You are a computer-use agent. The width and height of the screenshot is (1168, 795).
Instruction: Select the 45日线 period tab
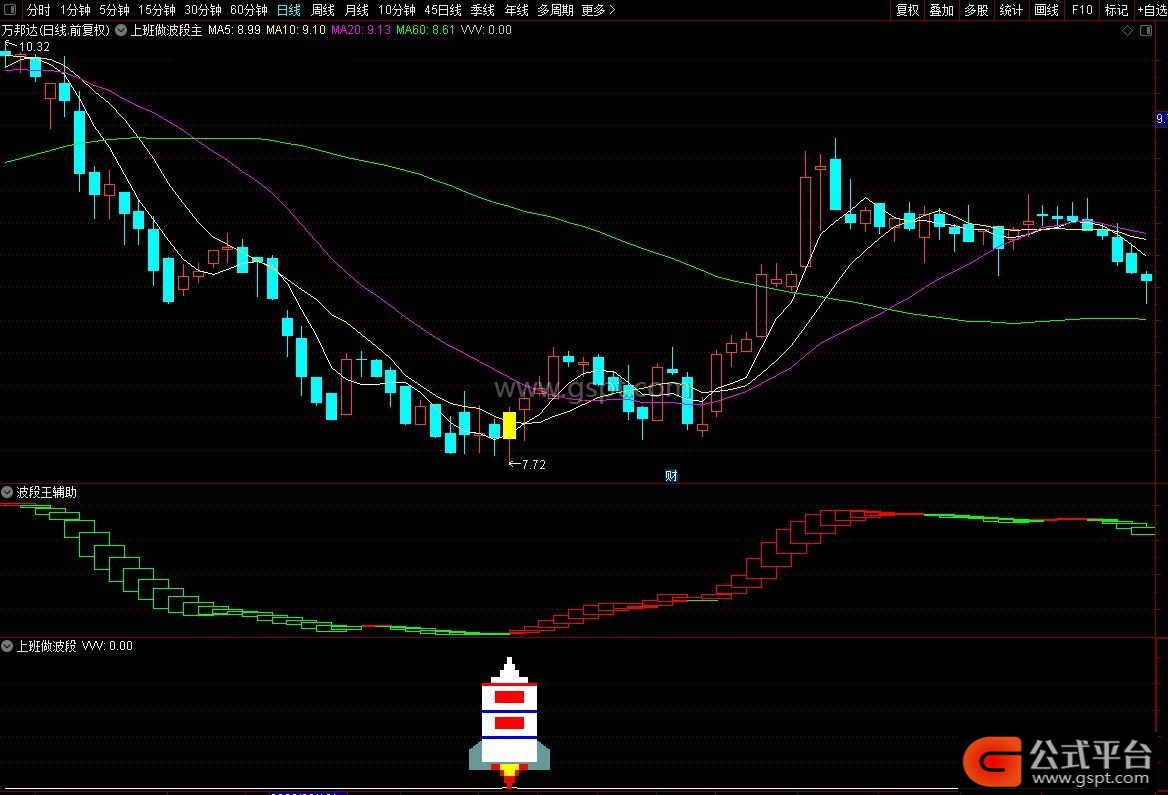(x=442, y=10)
